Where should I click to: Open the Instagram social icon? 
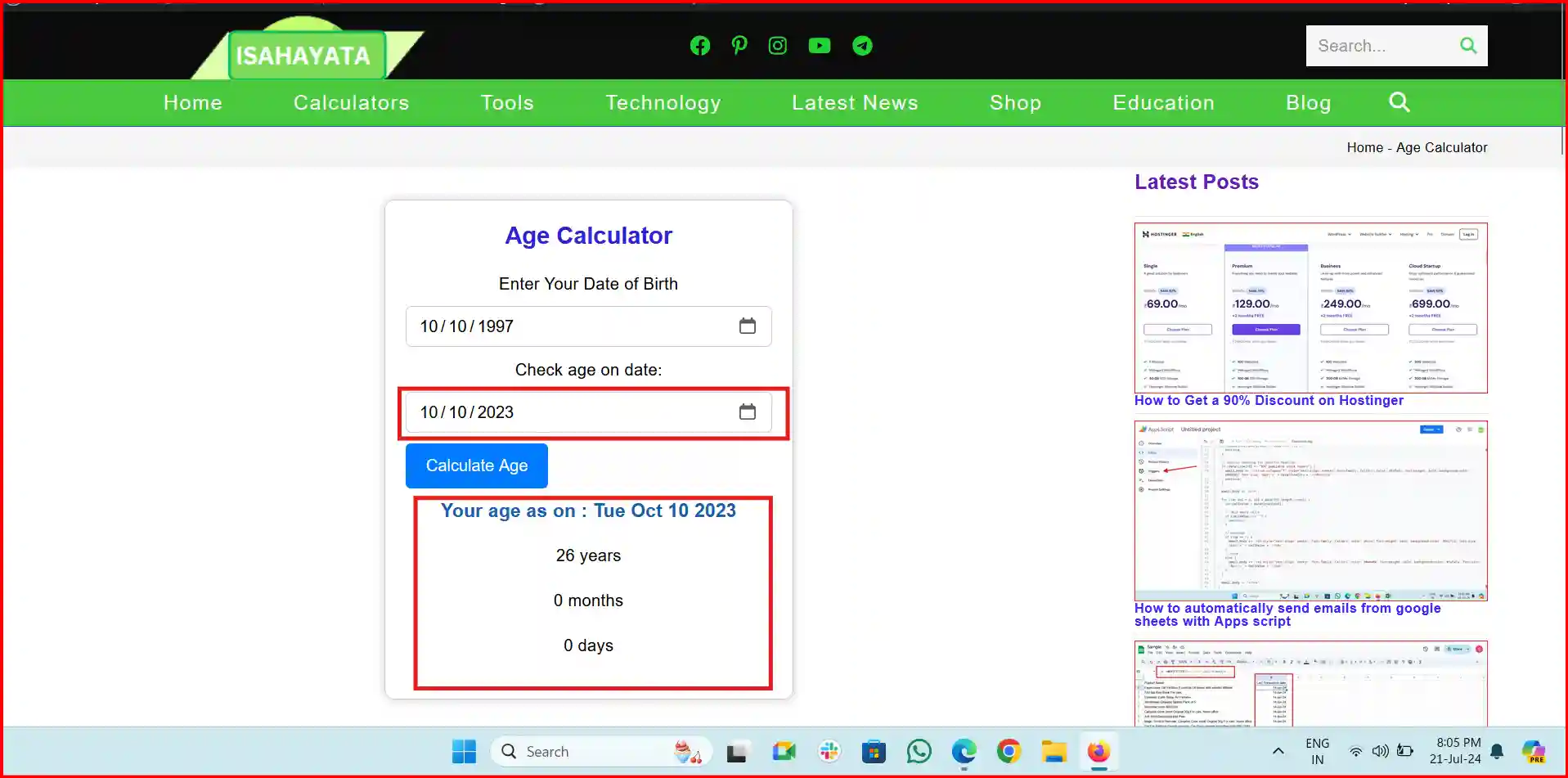pos(777,46)
